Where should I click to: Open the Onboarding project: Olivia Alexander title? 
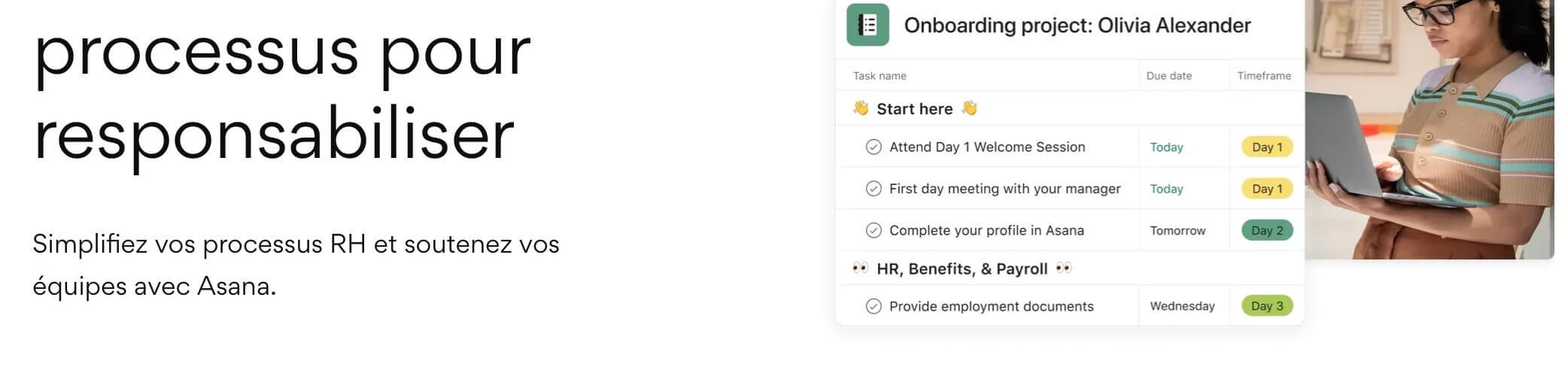click(x=1077, y=26)
